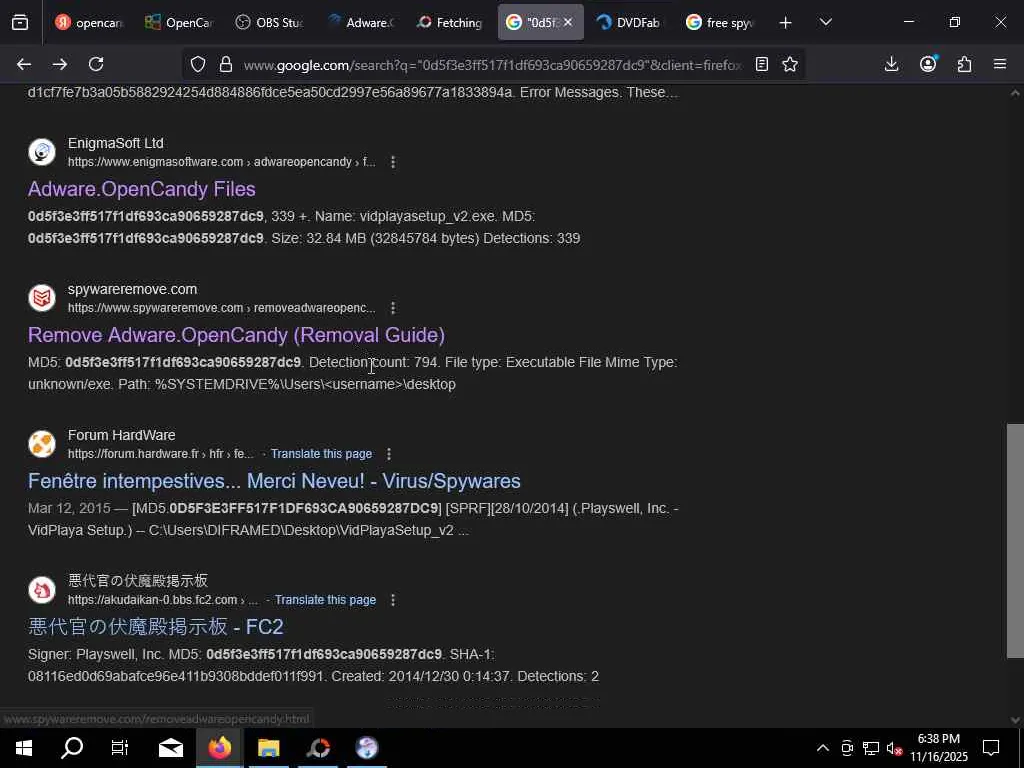The image size is (1024, 768).
Task: Open the Firefox account icon
Action: click(x=928, y=64)
